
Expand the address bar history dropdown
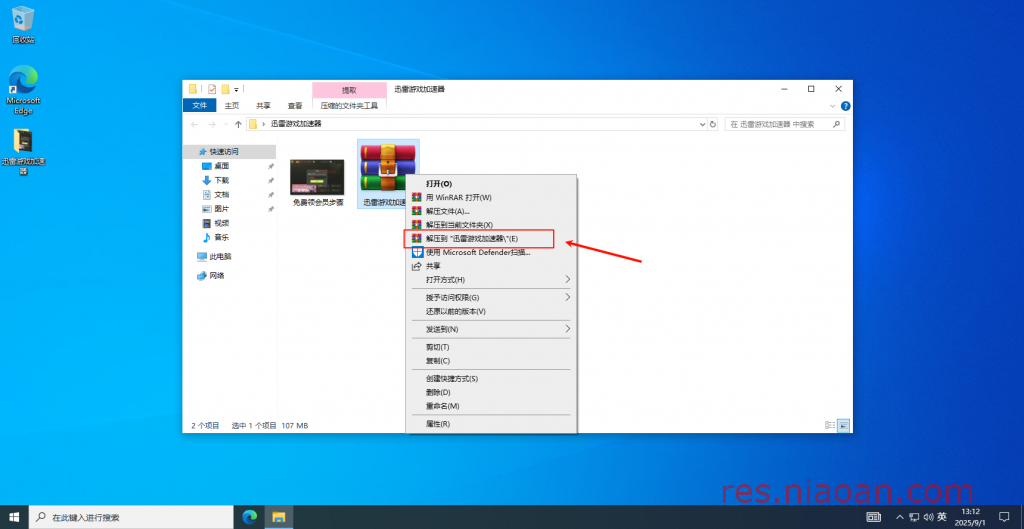[x=703, y=124]
